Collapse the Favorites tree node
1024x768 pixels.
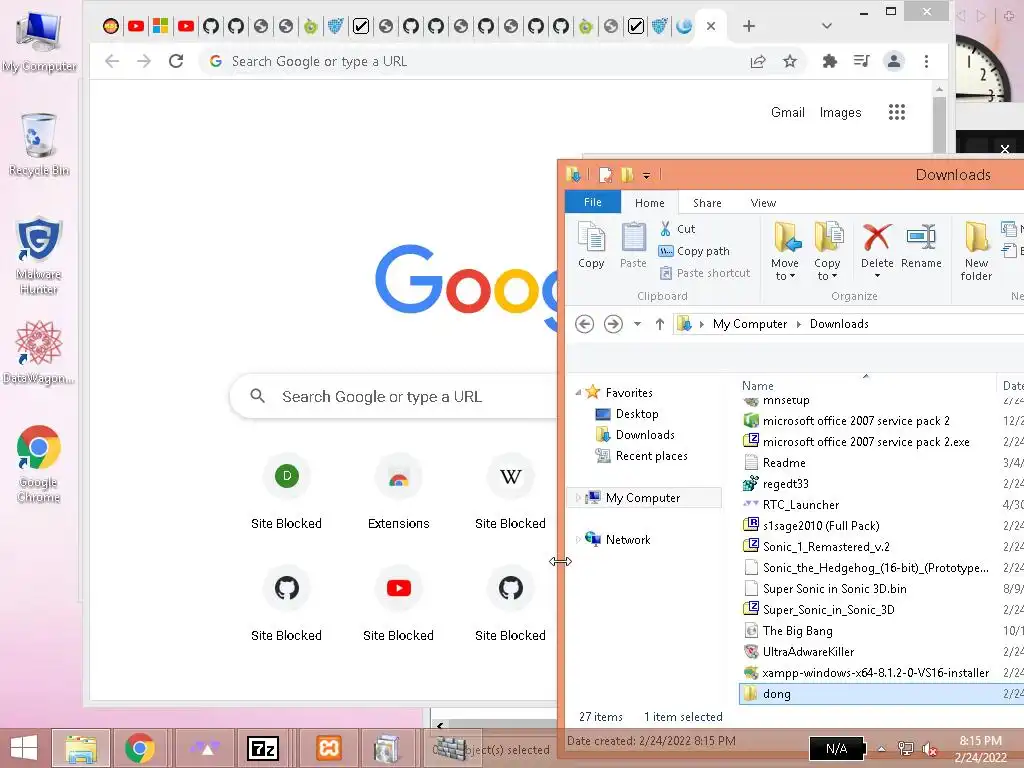click(x=578, y=392)
